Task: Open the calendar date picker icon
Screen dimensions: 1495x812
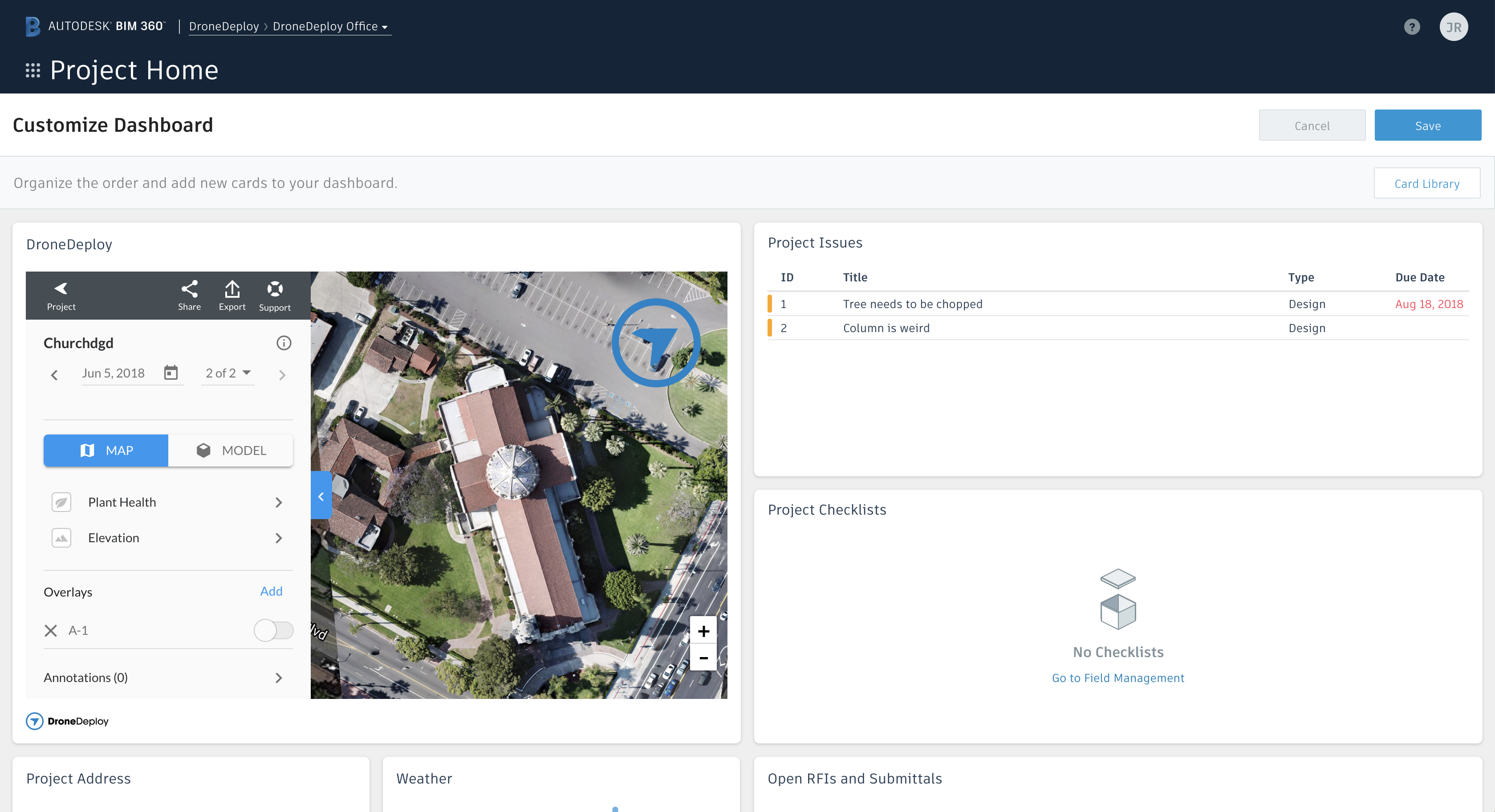Action: (171, 373)
